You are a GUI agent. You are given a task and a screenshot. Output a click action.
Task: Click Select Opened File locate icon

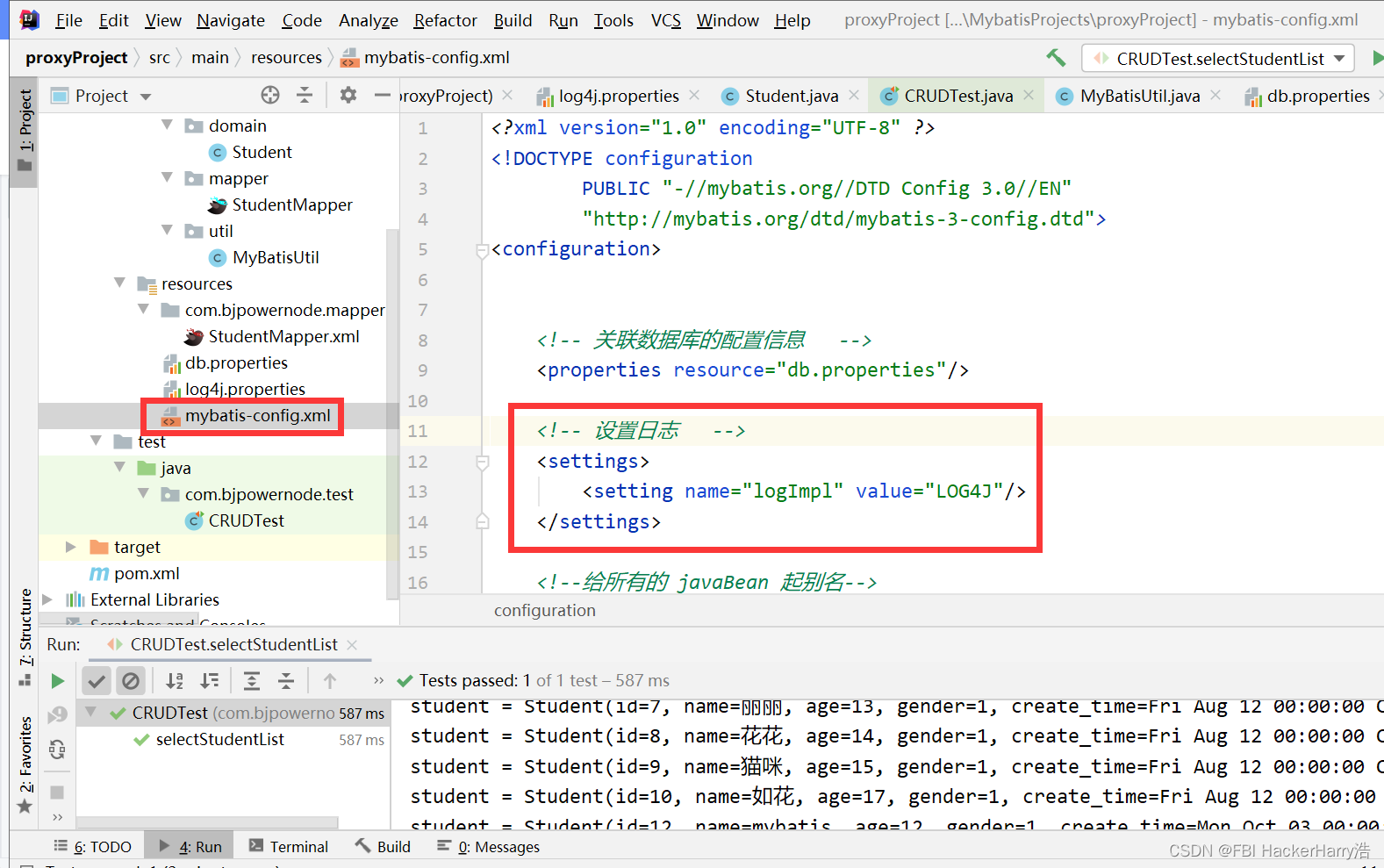(270, 95)
